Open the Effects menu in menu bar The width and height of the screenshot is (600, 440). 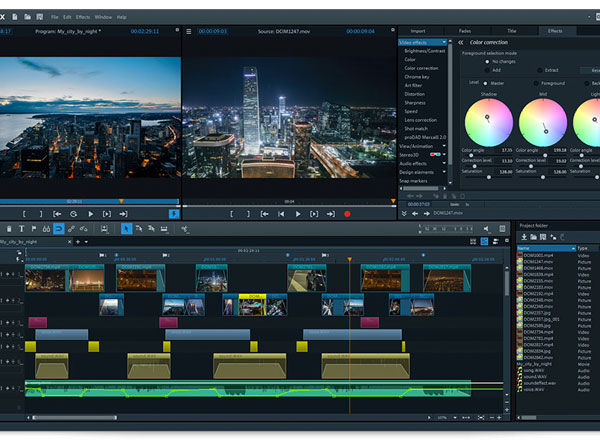[x=83, y=17]
